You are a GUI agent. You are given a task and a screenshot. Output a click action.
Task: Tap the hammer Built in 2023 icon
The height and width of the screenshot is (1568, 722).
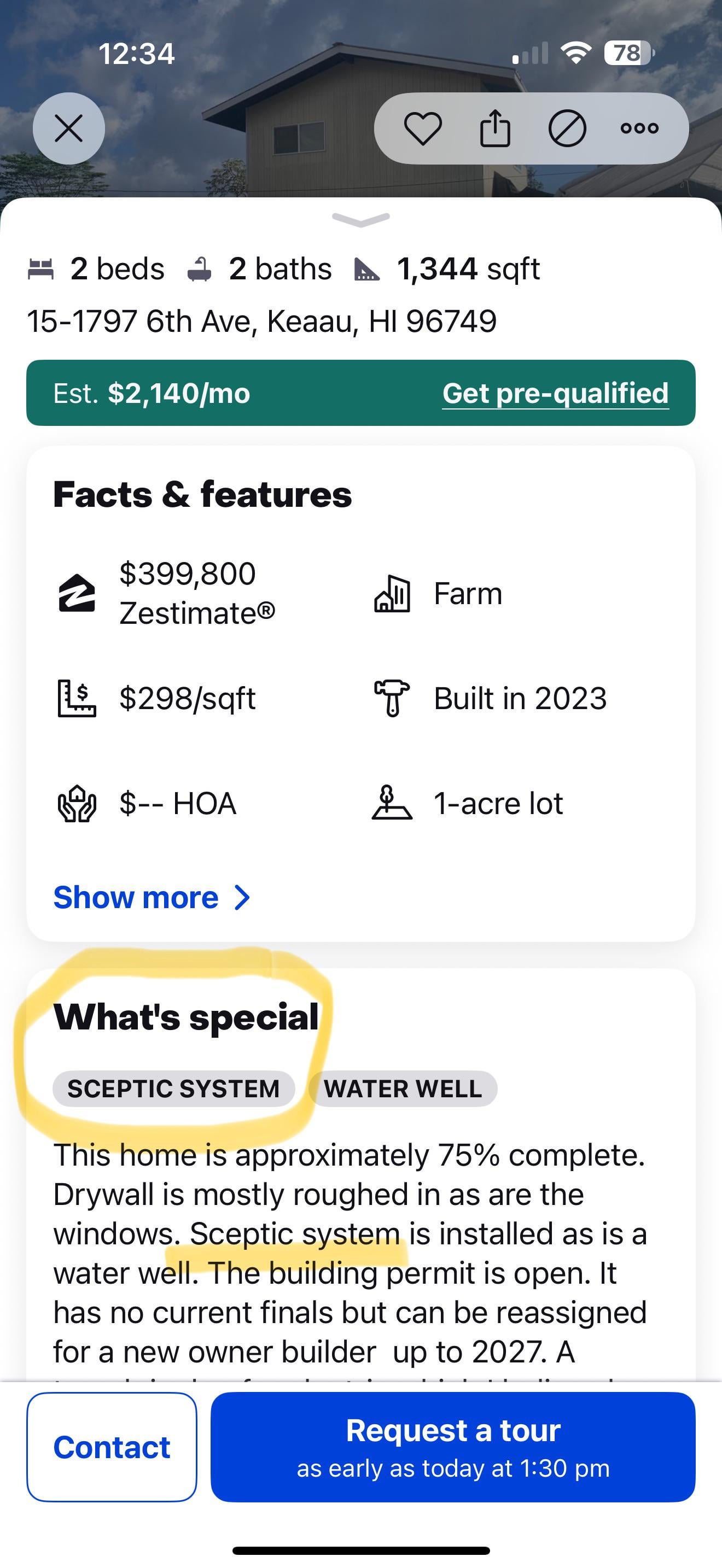click(392, 698)
